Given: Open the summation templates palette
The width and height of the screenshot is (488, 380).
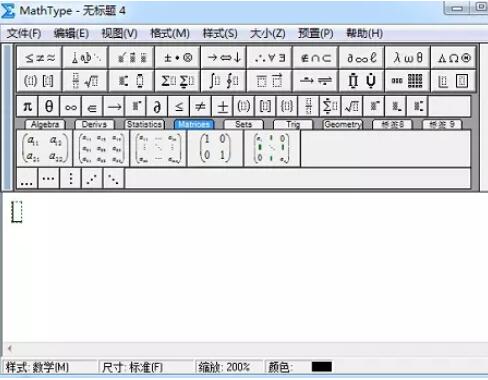Looking at the screenshot, I should coord(177,81).
